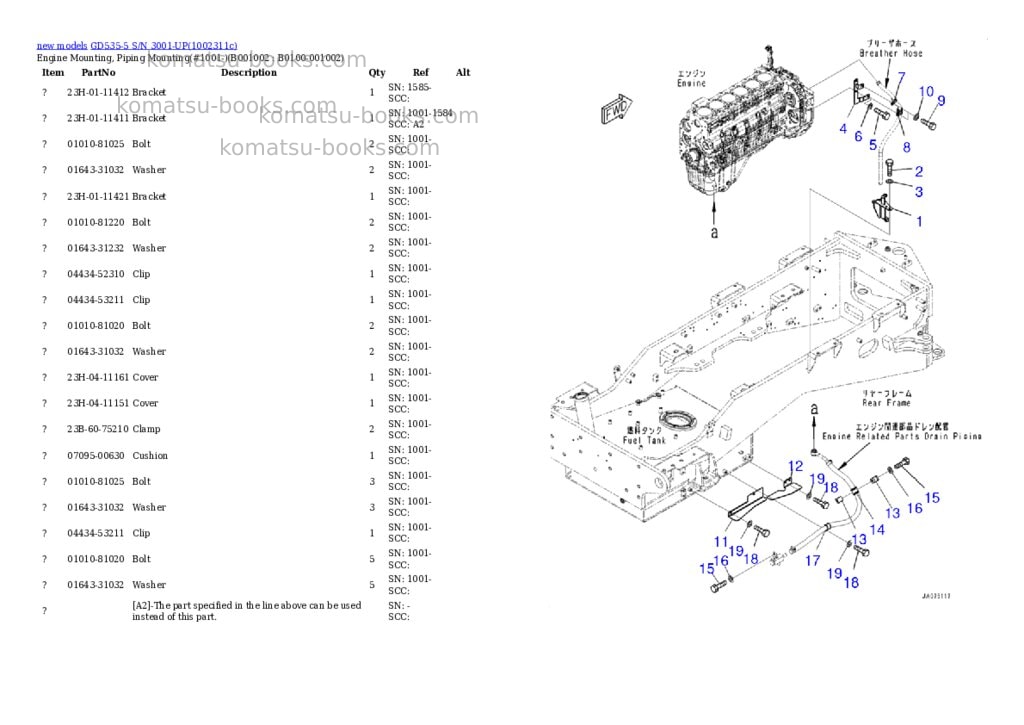Click callout number 4 in diagram
The image size is (1024, 725).
click(x=843, y=129)
